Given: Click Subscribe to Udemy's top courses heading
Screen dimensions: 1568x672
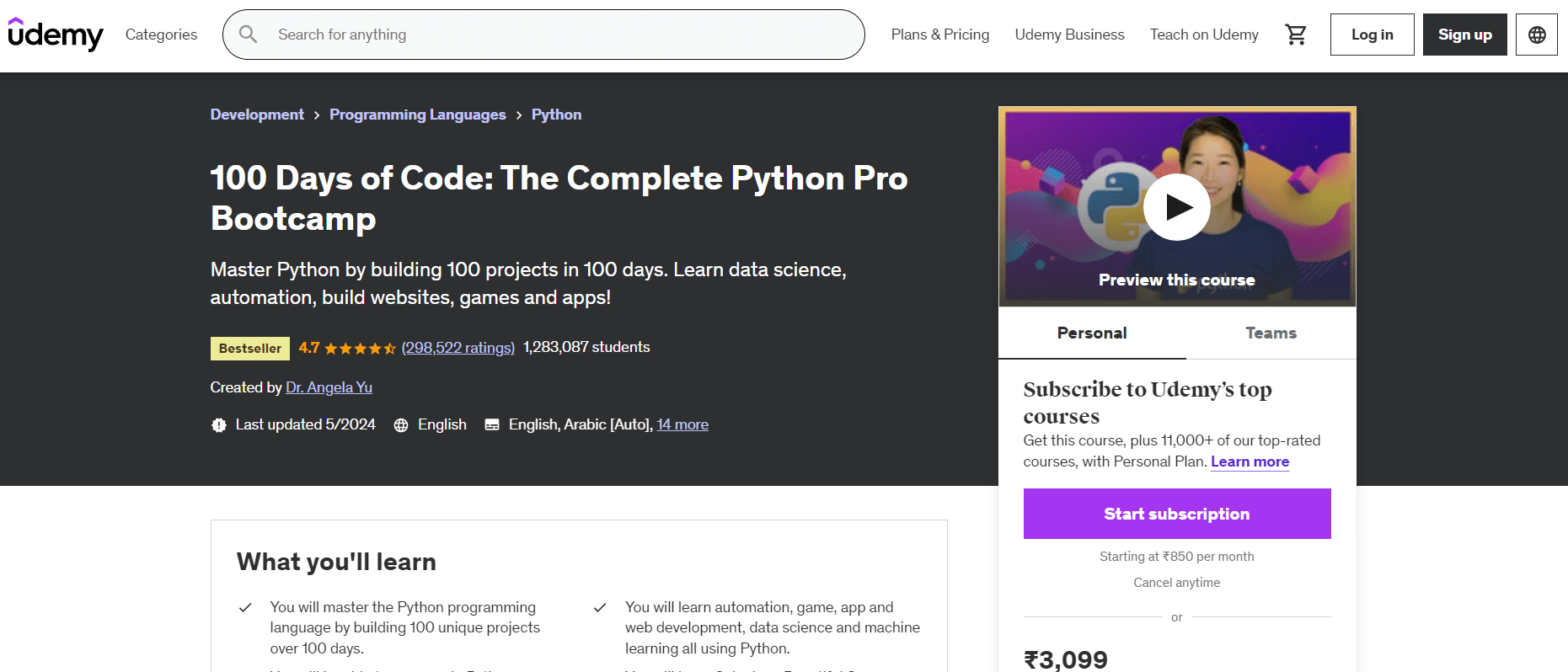Looking at the screenshot, I should pos(1148,403).
